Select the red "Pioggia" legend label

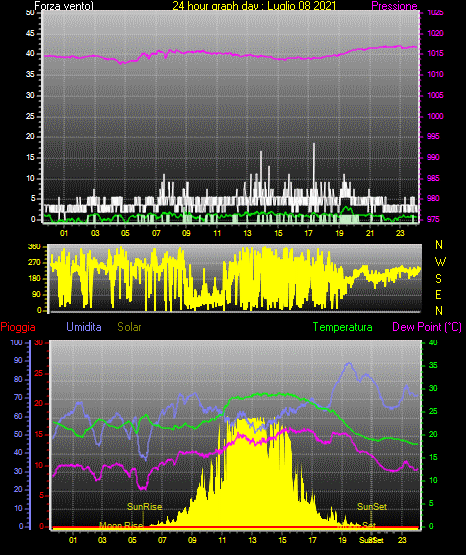(x=18, y=327)
